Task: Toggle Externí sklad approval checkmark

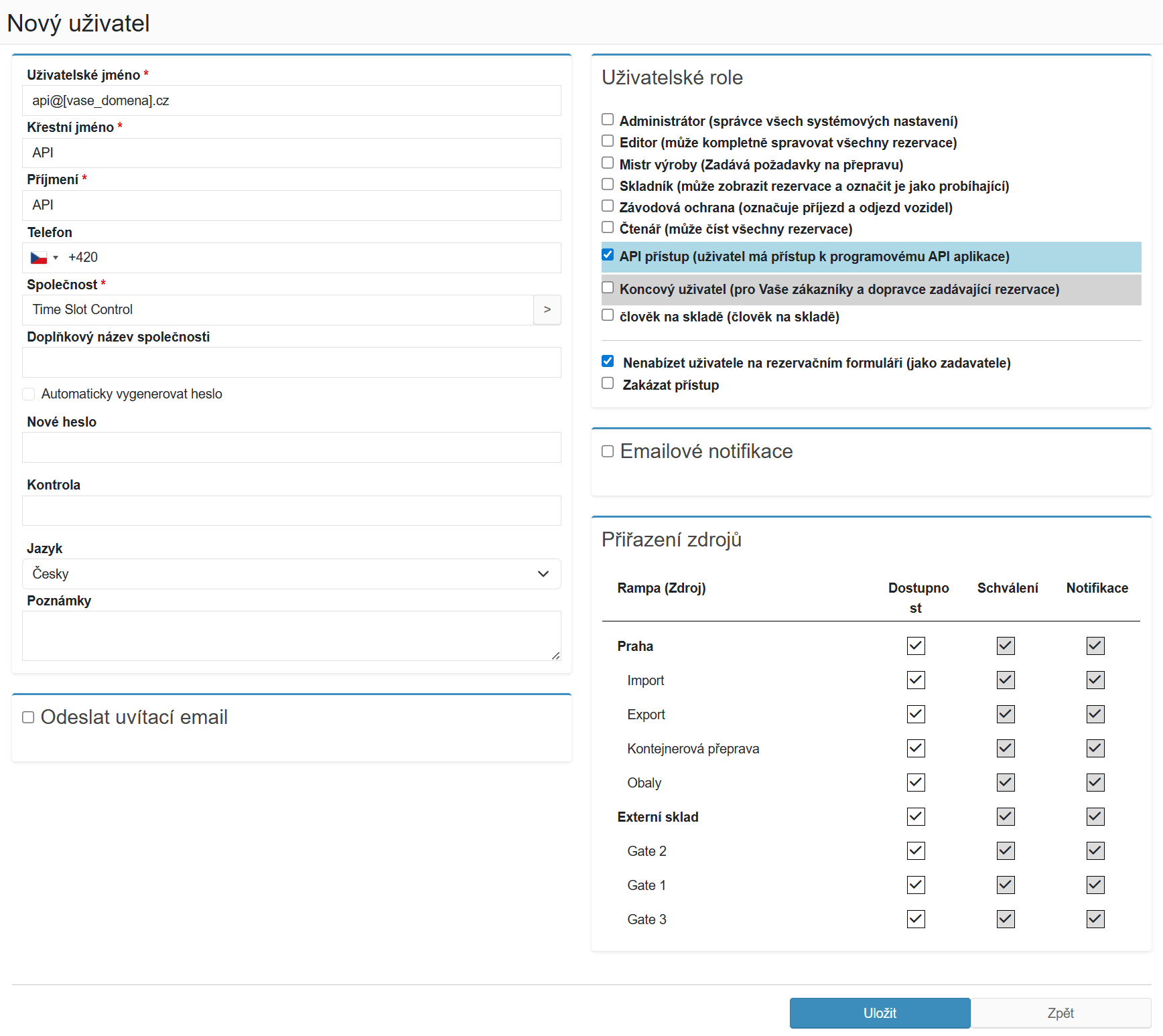Action: [1006, 816]
